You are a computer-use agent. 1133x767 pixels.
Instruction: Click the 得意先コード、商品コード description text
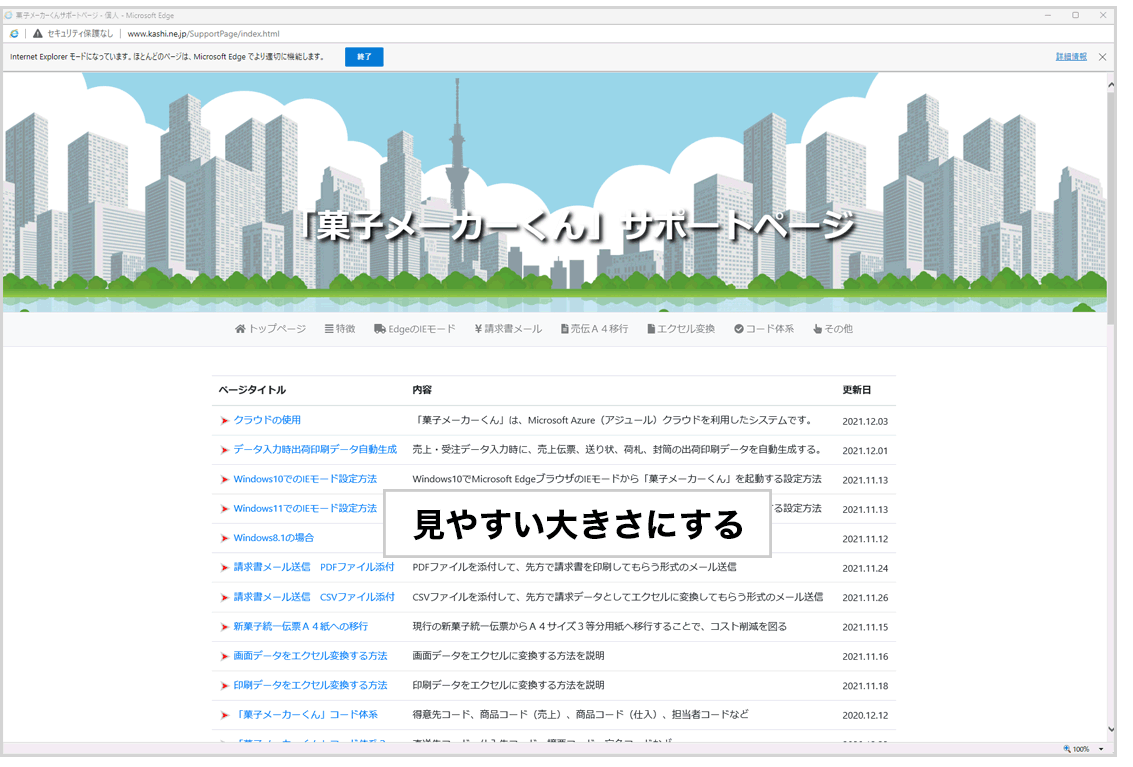click(x=580, y=715)
